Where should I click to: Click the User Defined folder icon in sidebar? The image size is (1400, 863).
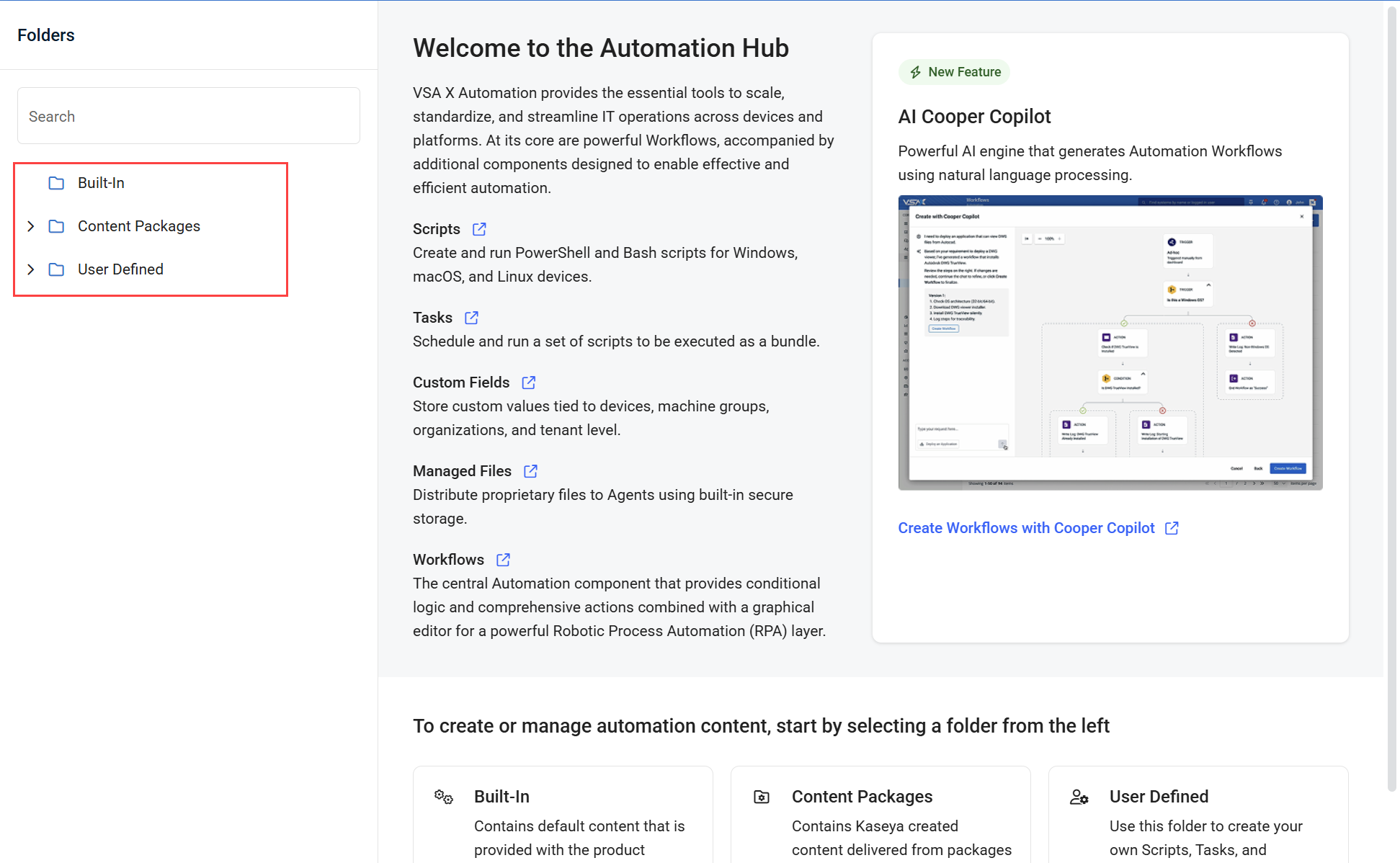[x=56, y=269]
